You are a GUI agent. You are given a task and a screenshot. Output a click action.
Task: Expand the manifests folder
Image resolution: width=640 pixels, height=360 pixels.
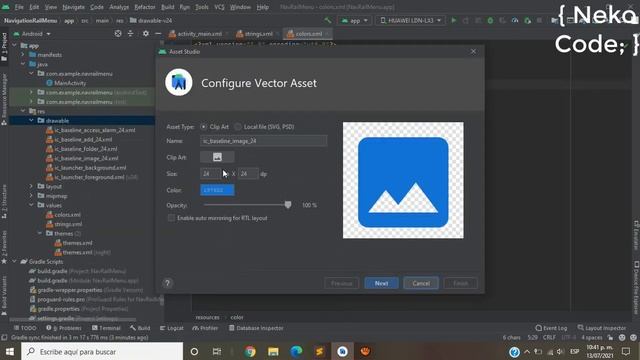point(23,54)
